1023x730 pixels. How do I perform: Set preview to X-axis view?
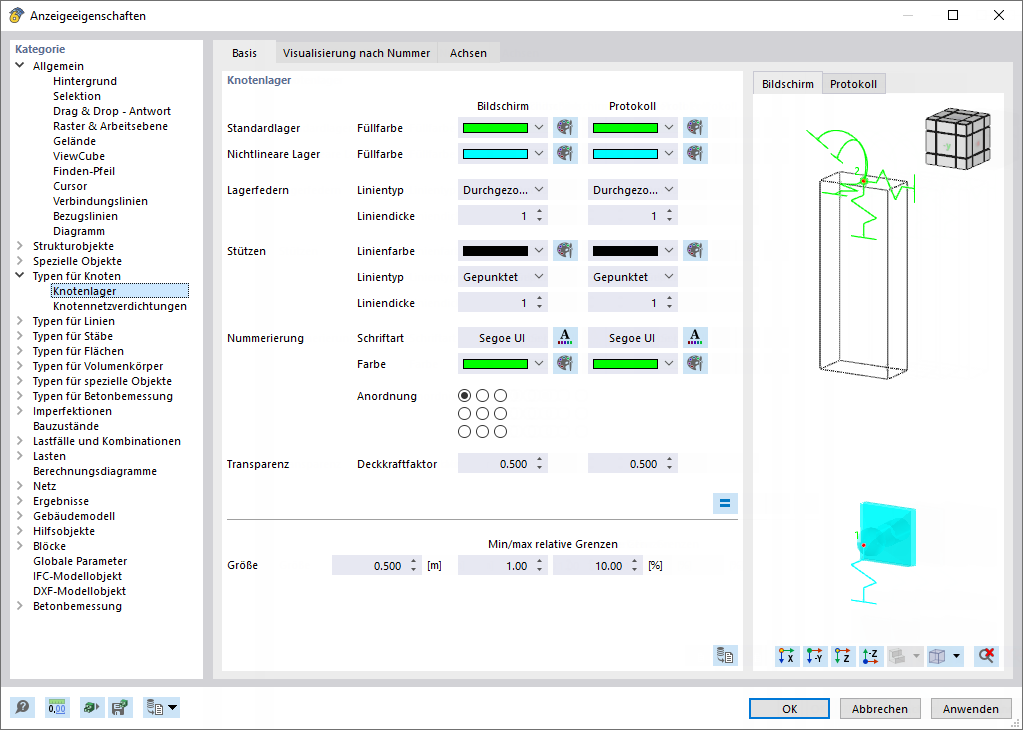coord(787,656)
